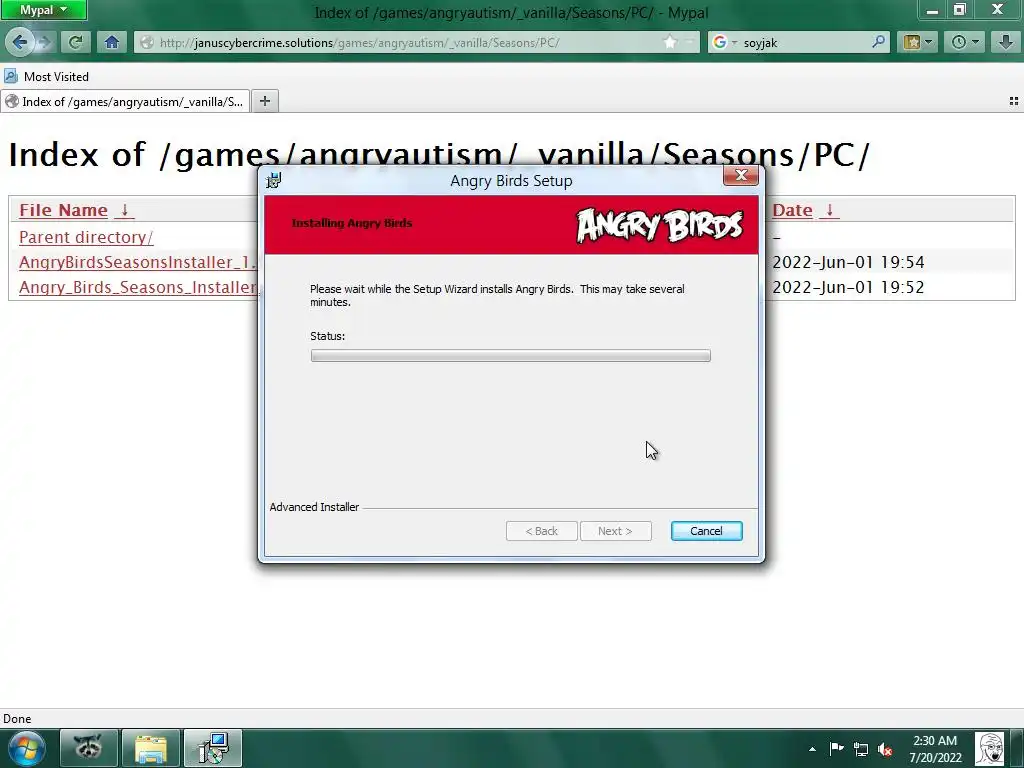Viewport: 1024px width, 768px height.
Task: Click the disabled Next > button
Action: 615,531
